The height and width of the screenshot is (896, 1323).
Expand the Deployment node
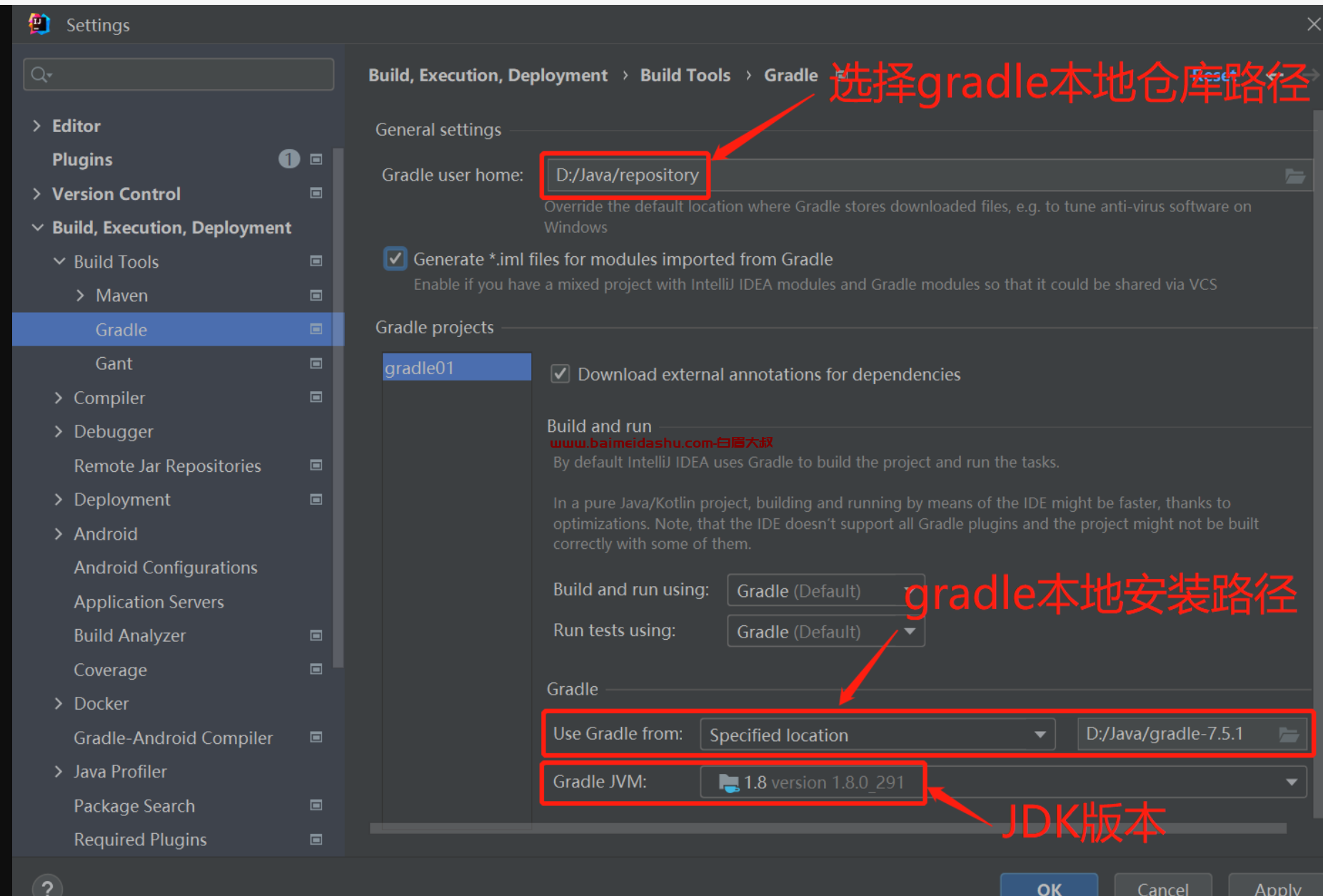59,499
